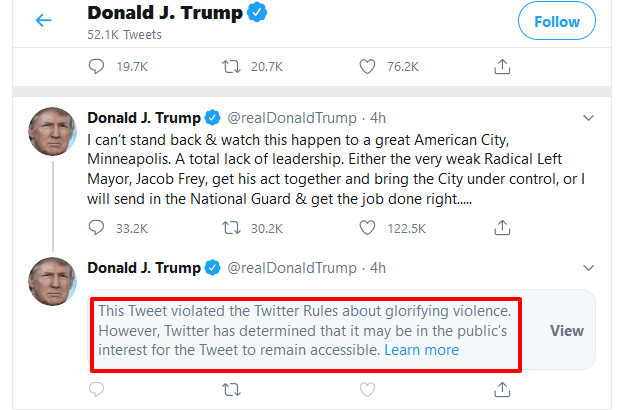Like the tweet with 76.2K likes
The width and height of the screenshot is (633, 410).
pos(367,66)
